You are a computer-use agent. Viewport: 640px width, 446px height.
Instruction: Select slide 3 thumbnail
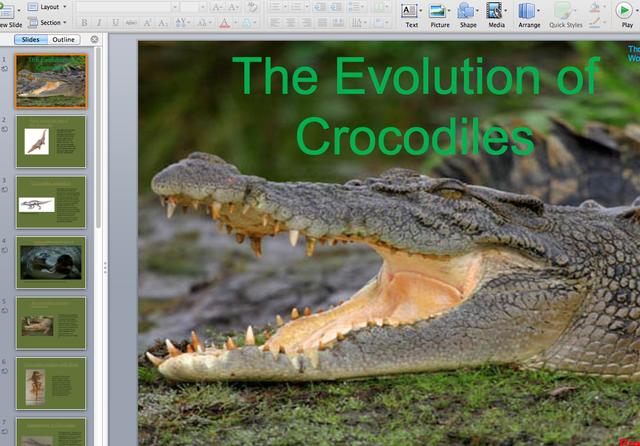[51, 202]
